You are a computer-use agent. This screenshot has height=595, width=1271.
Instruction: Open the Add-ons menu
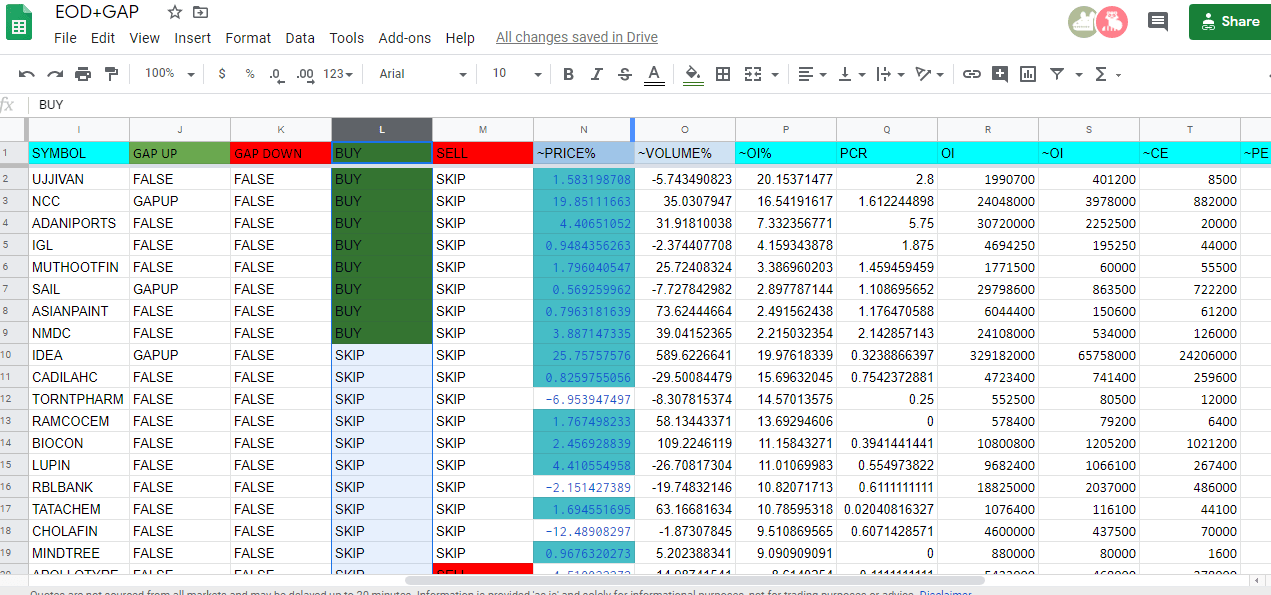[x=405, y=38]
